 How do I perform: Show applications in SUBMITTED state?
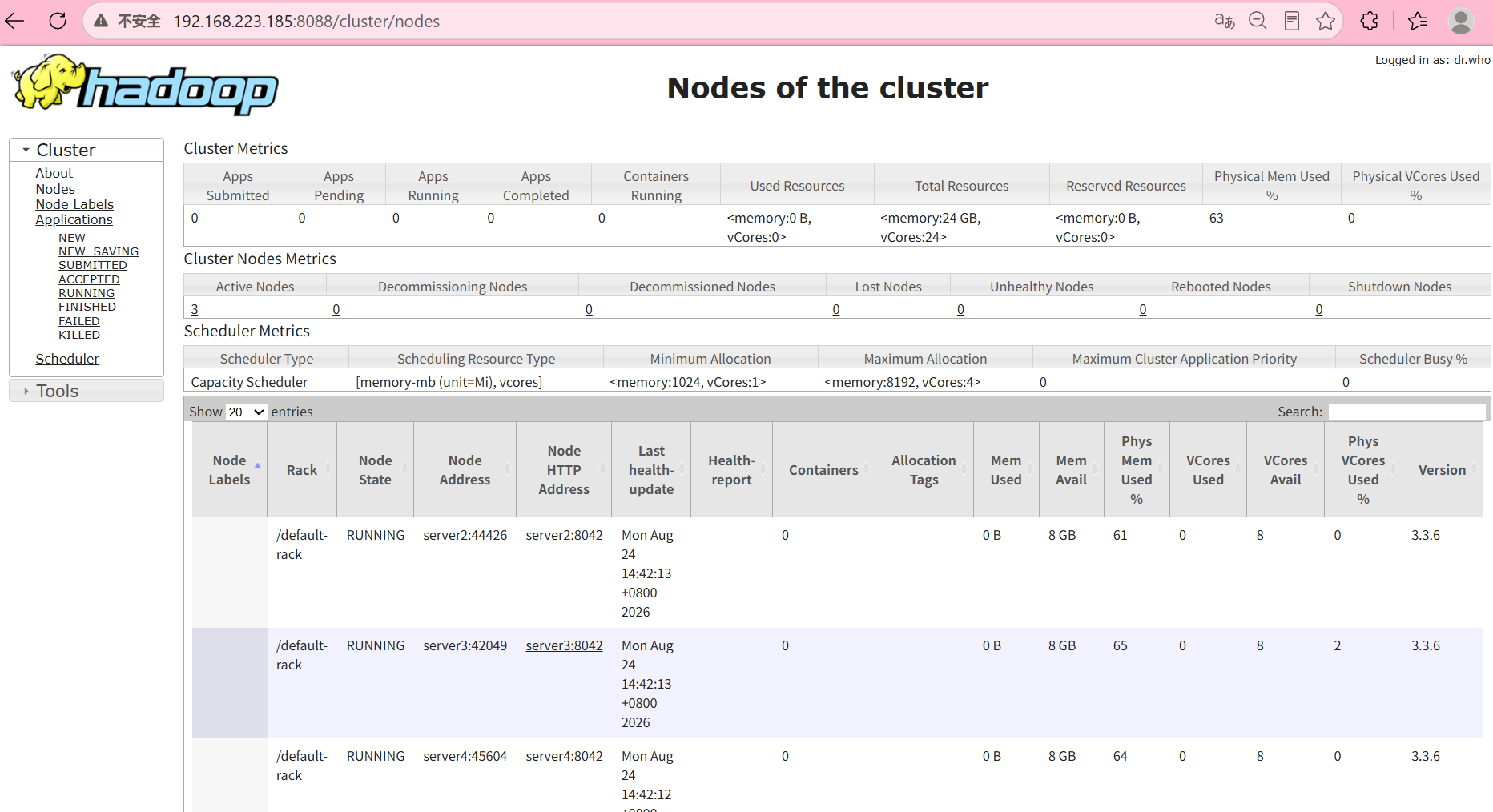click(x=93, y=265)
